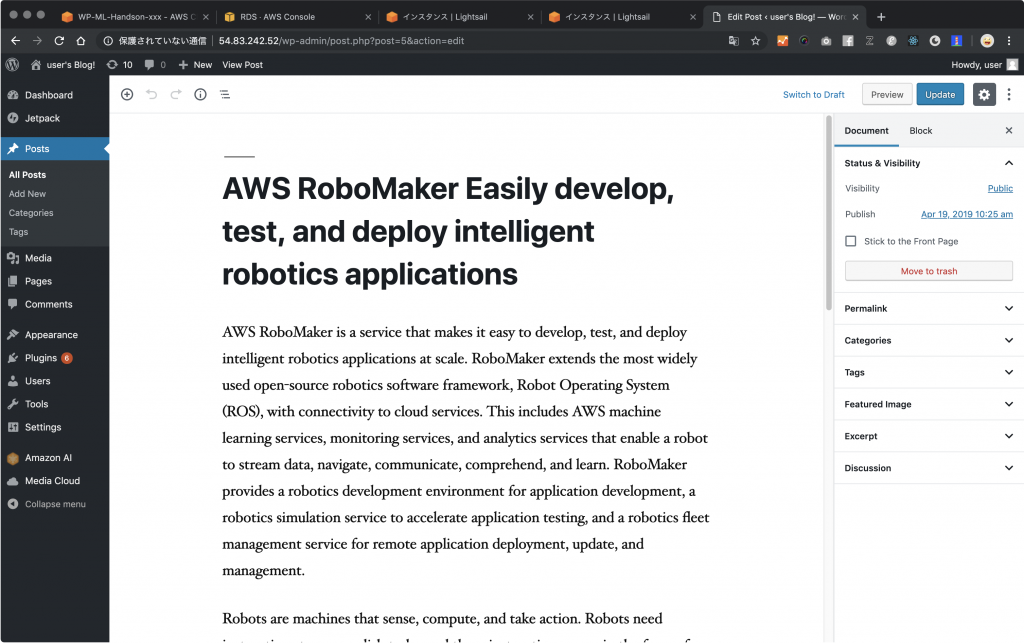1024x643 pixels.
Task: Open the updates icon showing 10
Action: [x=120, y=65]
